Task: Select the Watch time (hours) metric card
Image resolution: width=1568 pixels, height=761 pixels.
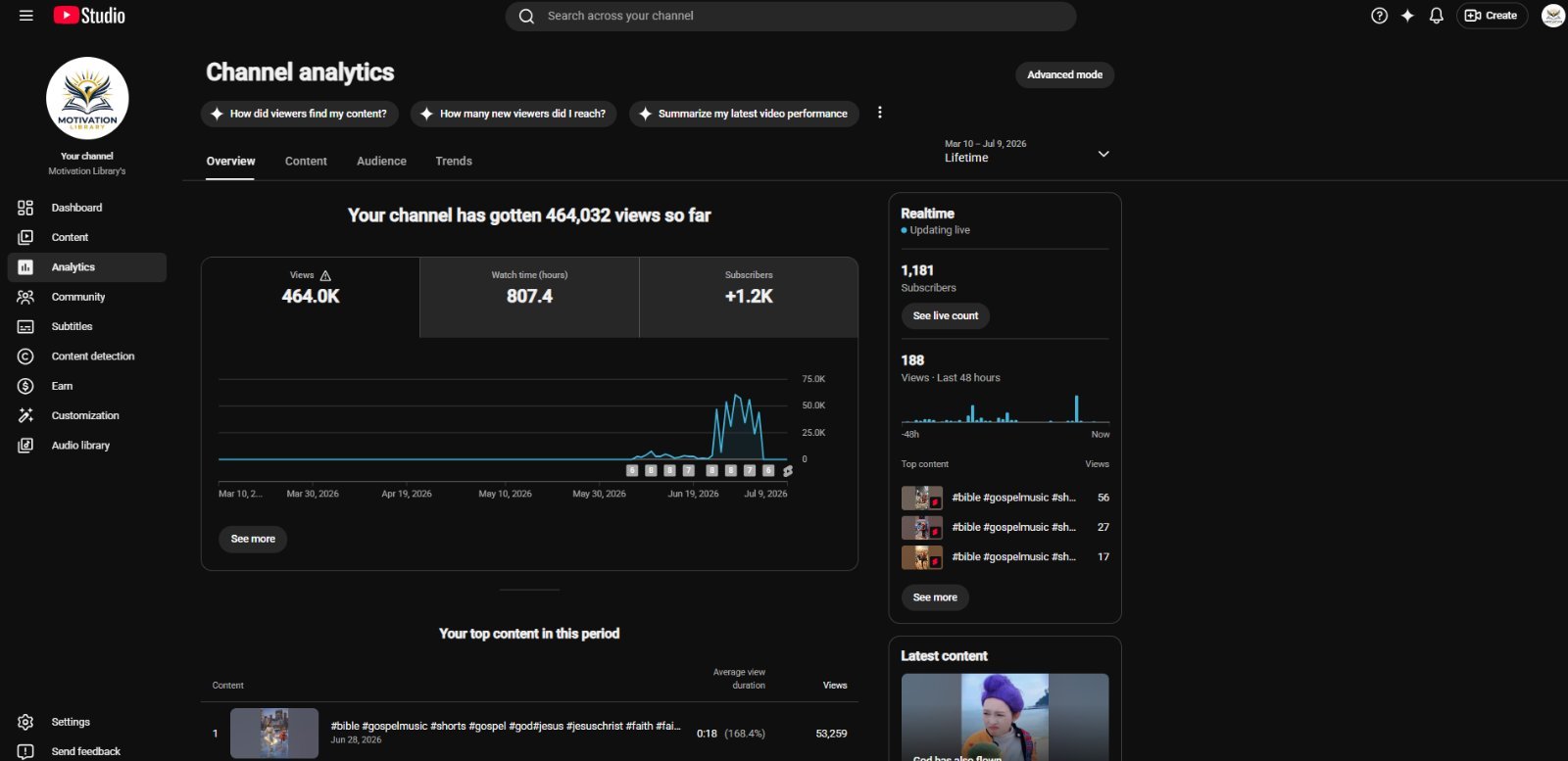Action: (x=529, y=298)
